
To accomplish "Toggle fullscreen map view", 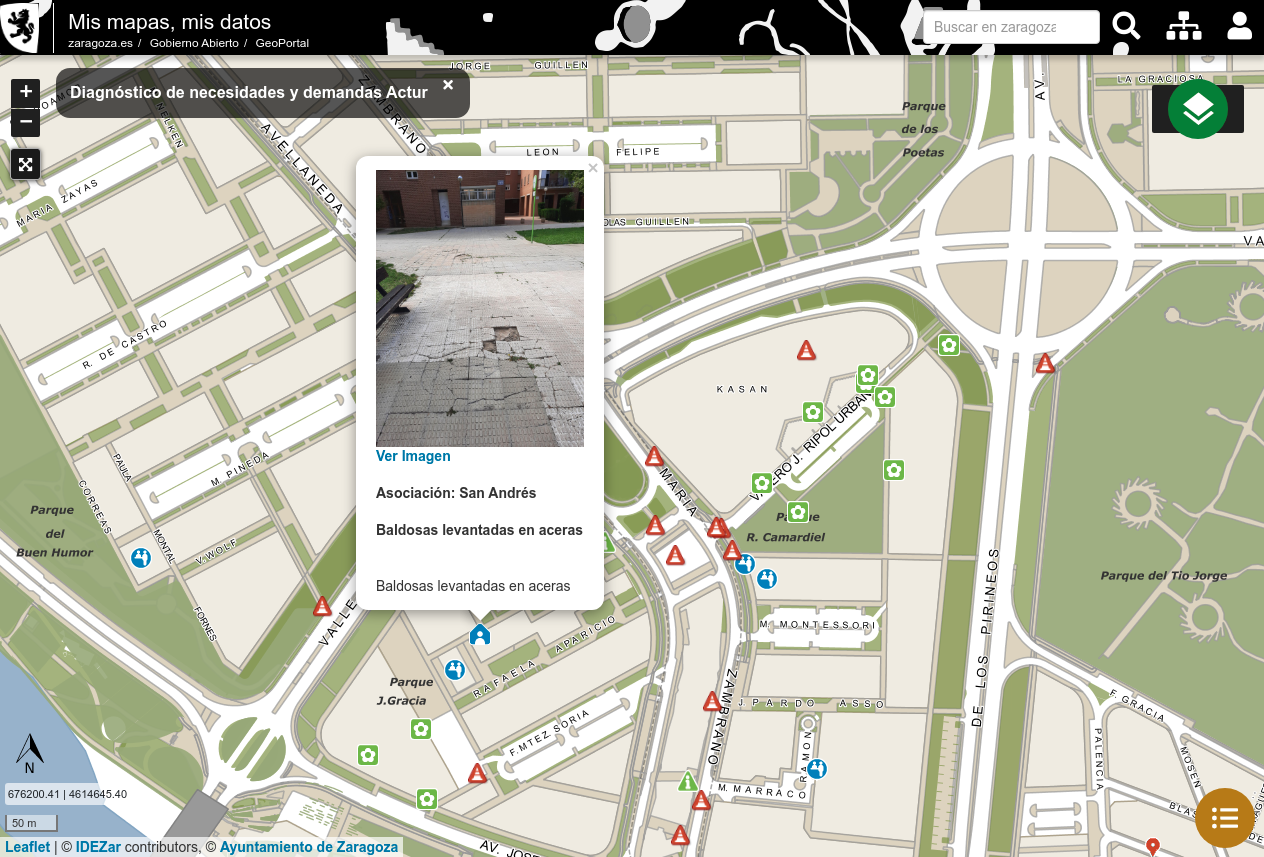I will 26,164.
